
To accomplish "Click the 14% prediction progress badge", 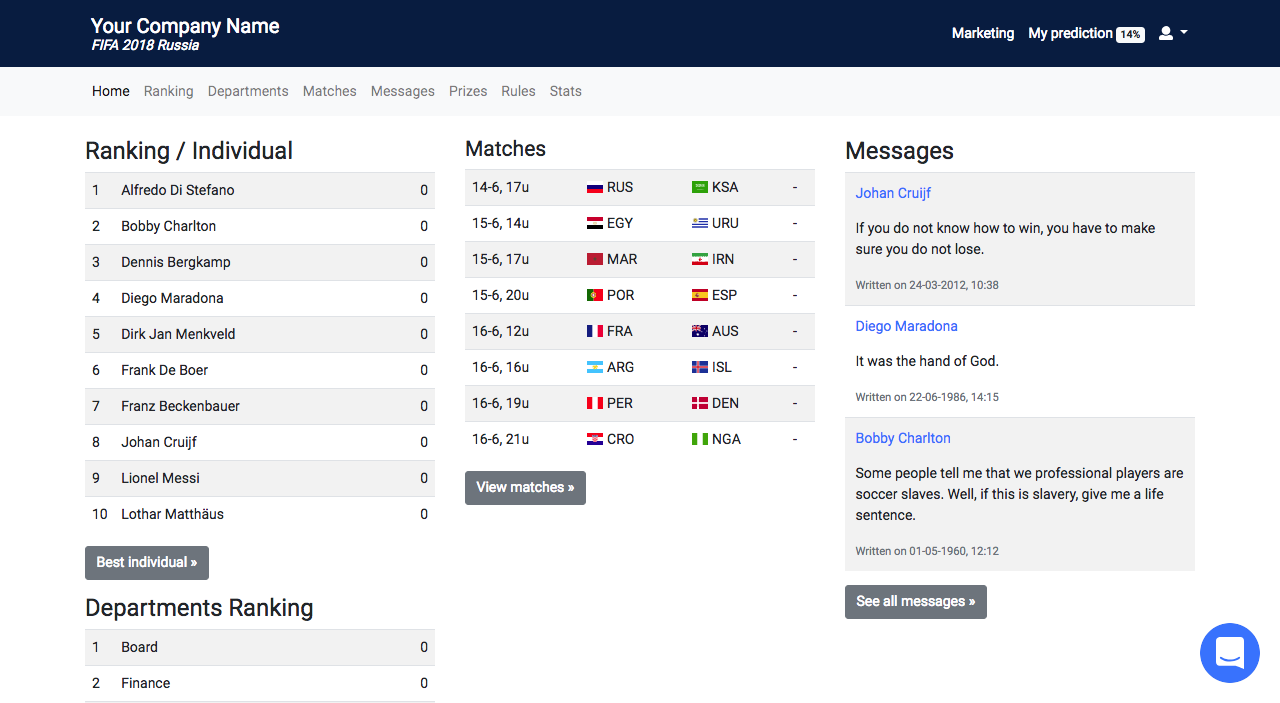I will 1130,34.
